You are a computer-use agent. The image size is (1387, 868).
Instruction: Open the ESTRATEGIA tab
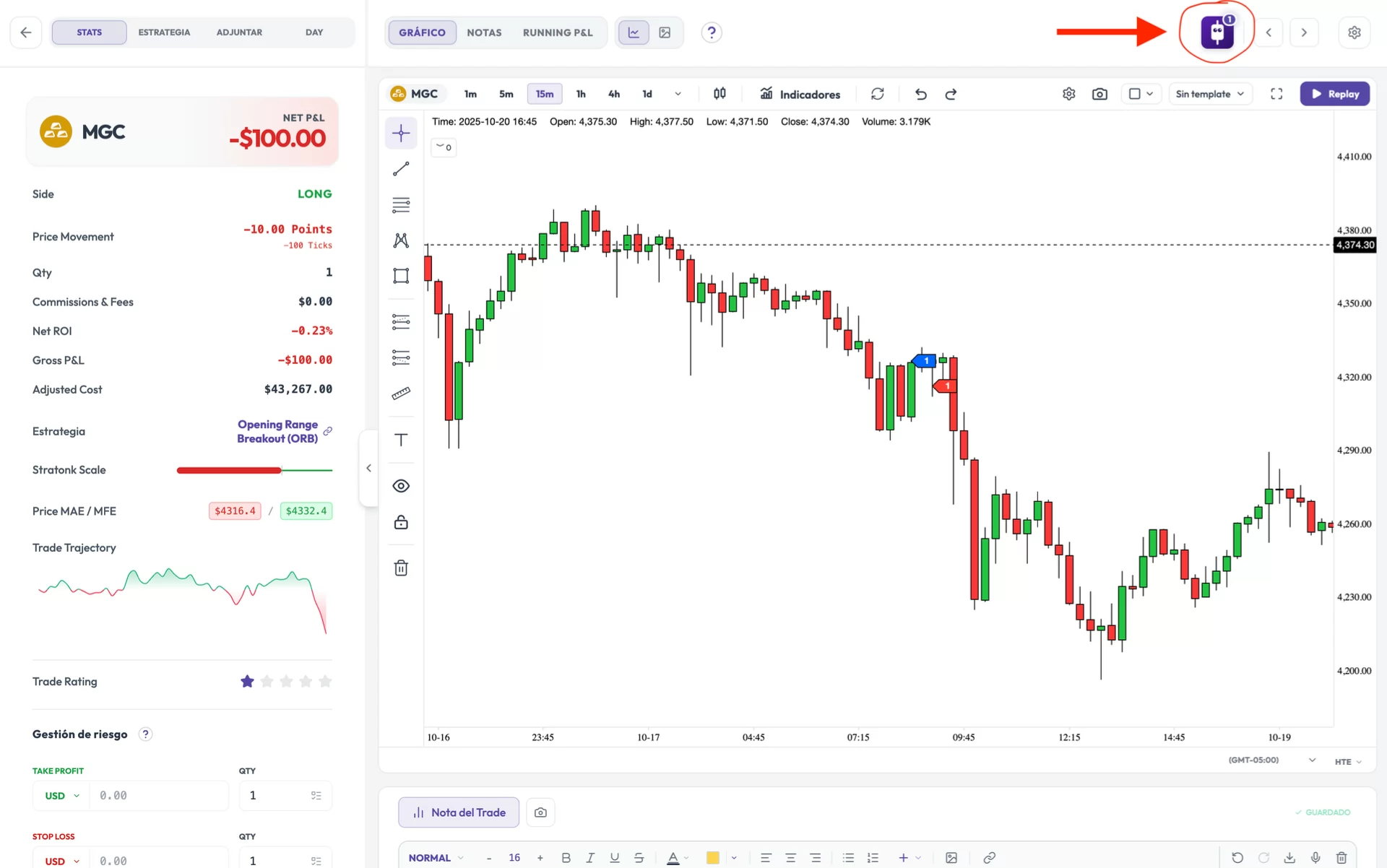click(164, 32)
